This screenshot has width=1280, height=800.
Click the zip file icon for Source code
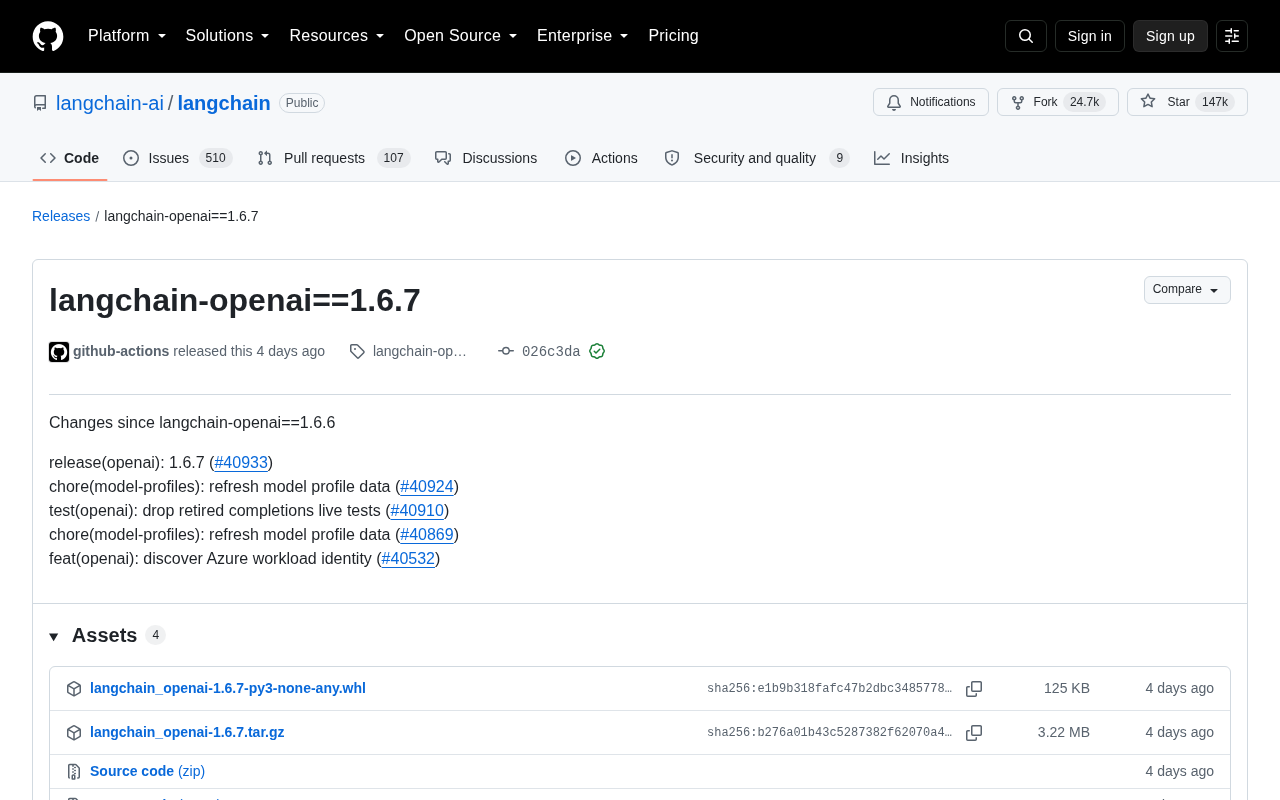(74, 772)
